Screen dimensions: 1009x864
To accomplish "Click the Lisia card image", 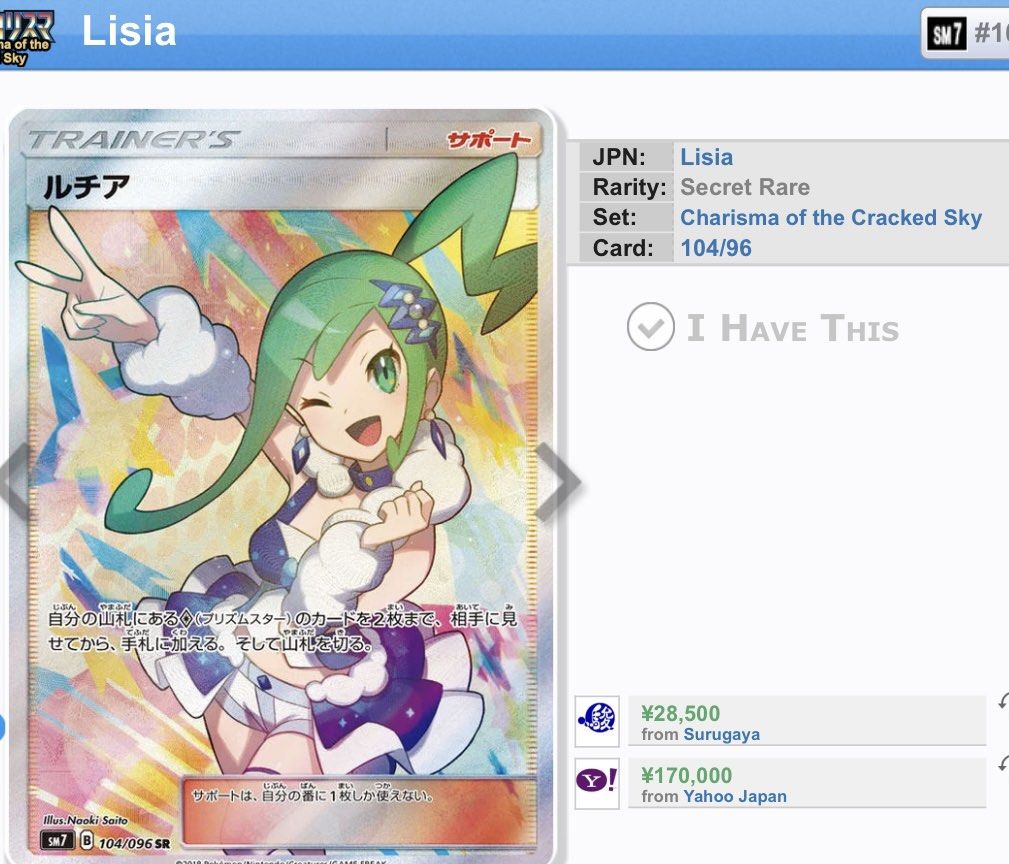I will 282,486.
